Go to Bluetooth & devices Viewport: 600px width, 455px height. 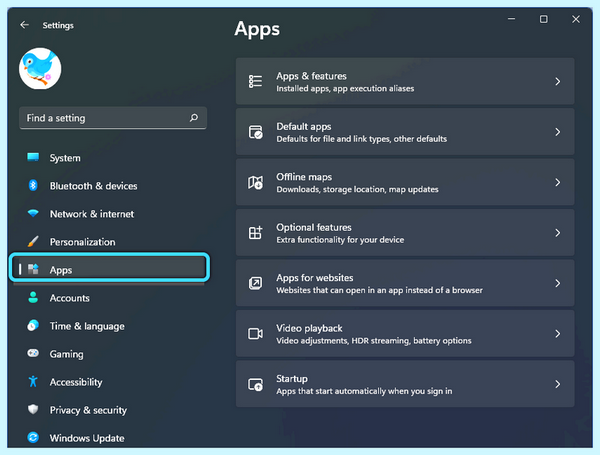[93, 186]
